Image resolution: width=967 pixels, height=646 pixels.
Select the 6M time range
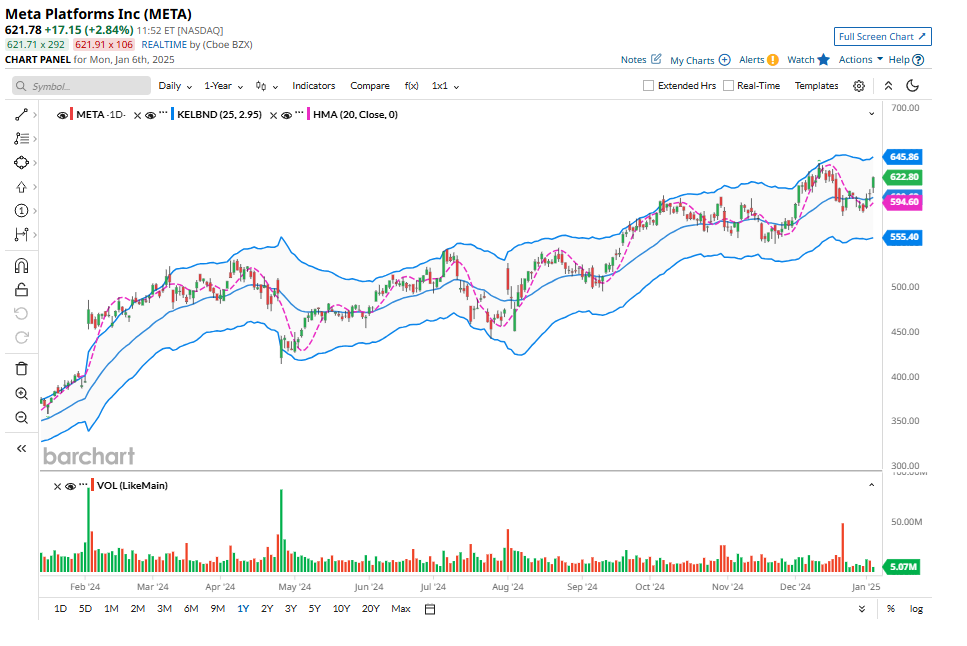tap(190, 609)
